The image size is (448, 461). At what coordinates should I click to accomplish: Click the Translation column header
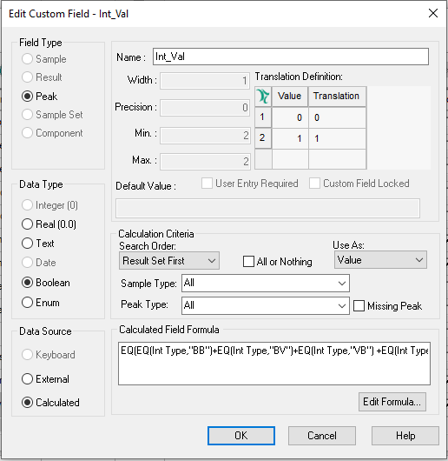tap(337, 96)
